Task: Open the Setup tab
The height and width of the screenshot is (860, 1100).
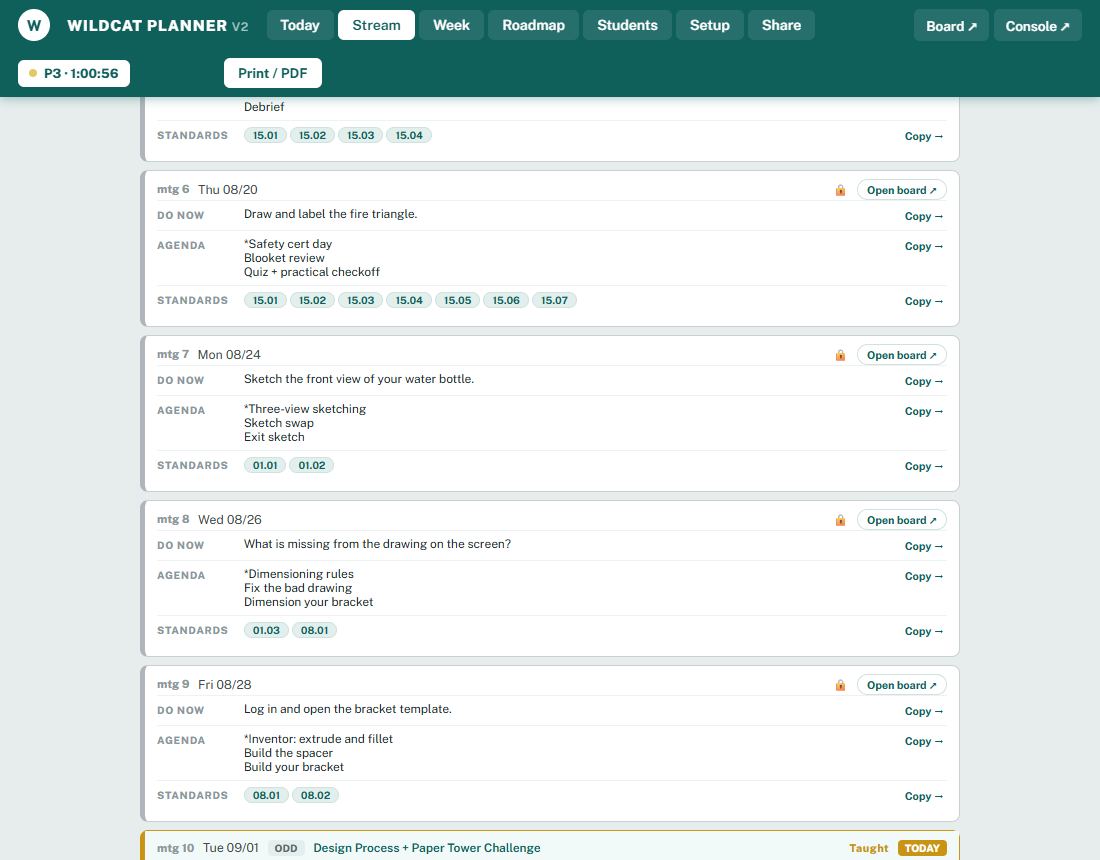Action: 709,25
